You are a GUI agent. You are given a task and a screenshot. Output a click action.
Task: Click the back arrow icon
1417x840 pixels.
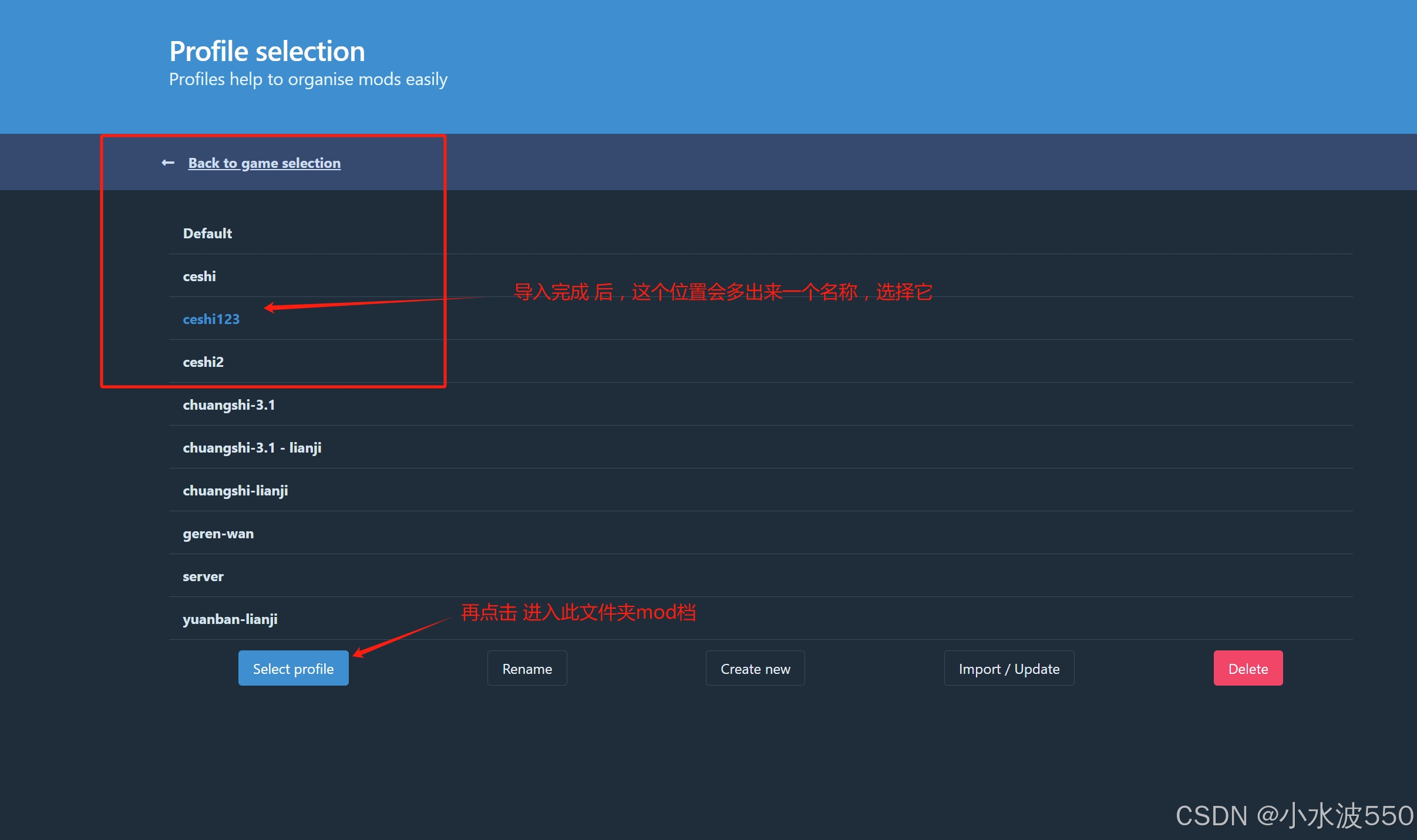(x=168, y=163)
